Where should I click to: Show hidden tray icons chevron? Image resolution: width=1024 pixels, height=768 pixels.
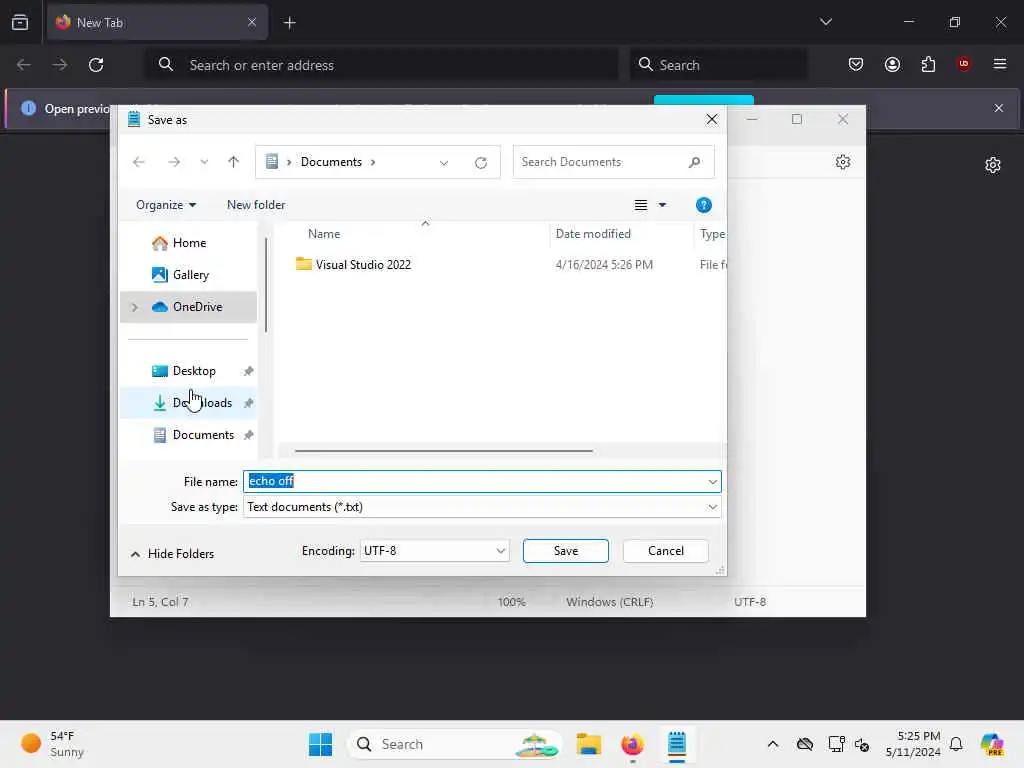click(x=773, y=744)
